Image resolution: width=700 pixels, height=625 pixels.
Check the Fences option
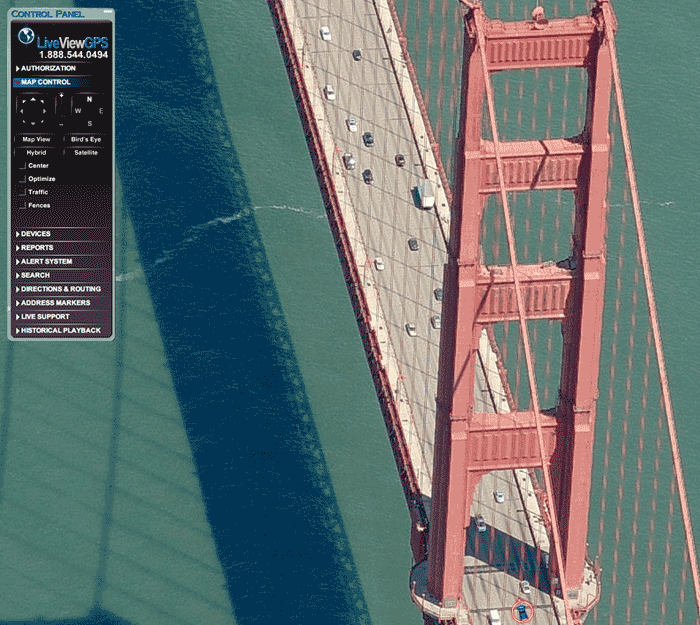[23, 205]
